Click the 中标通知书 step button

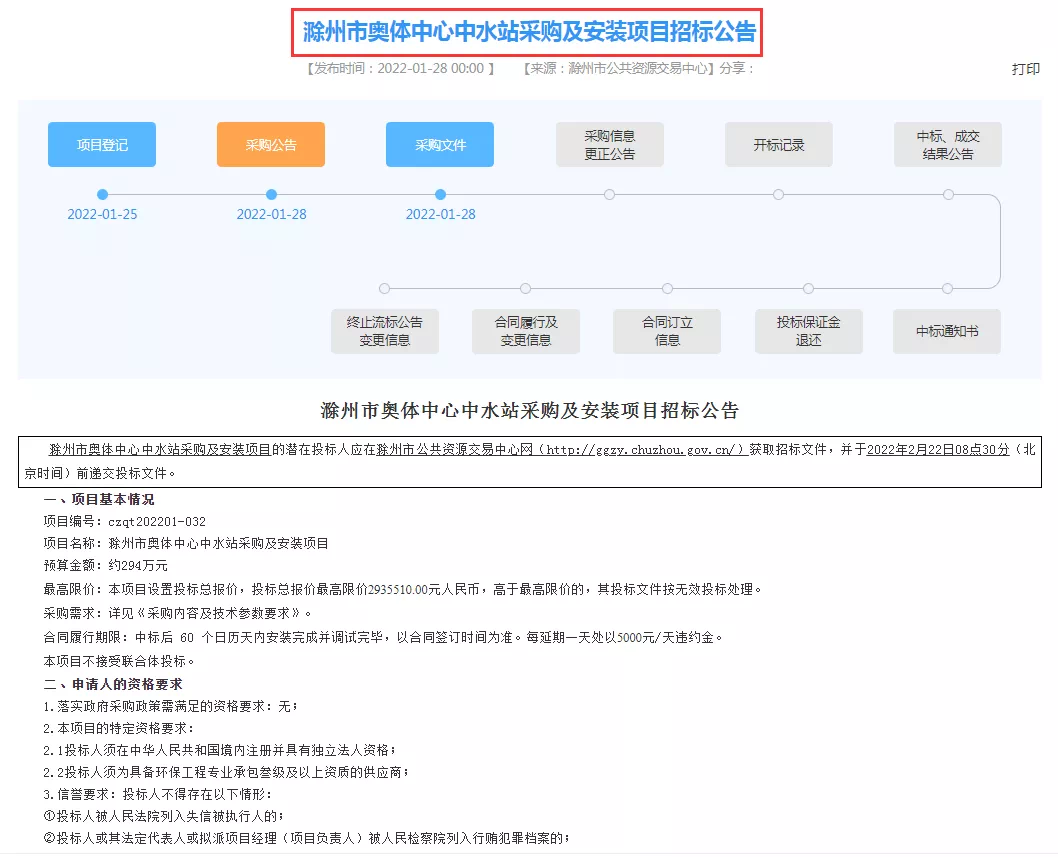[x=946, y=331]
